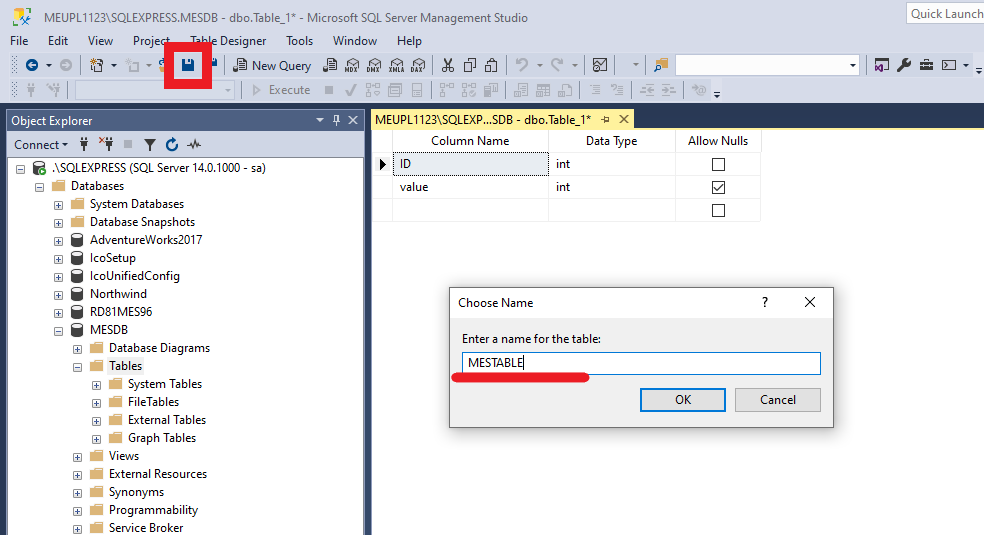Screen dimensions: 984x535
Task: Click the Save table floppy-disk icon
Action: pyautogui.click(x=188, y=65)
